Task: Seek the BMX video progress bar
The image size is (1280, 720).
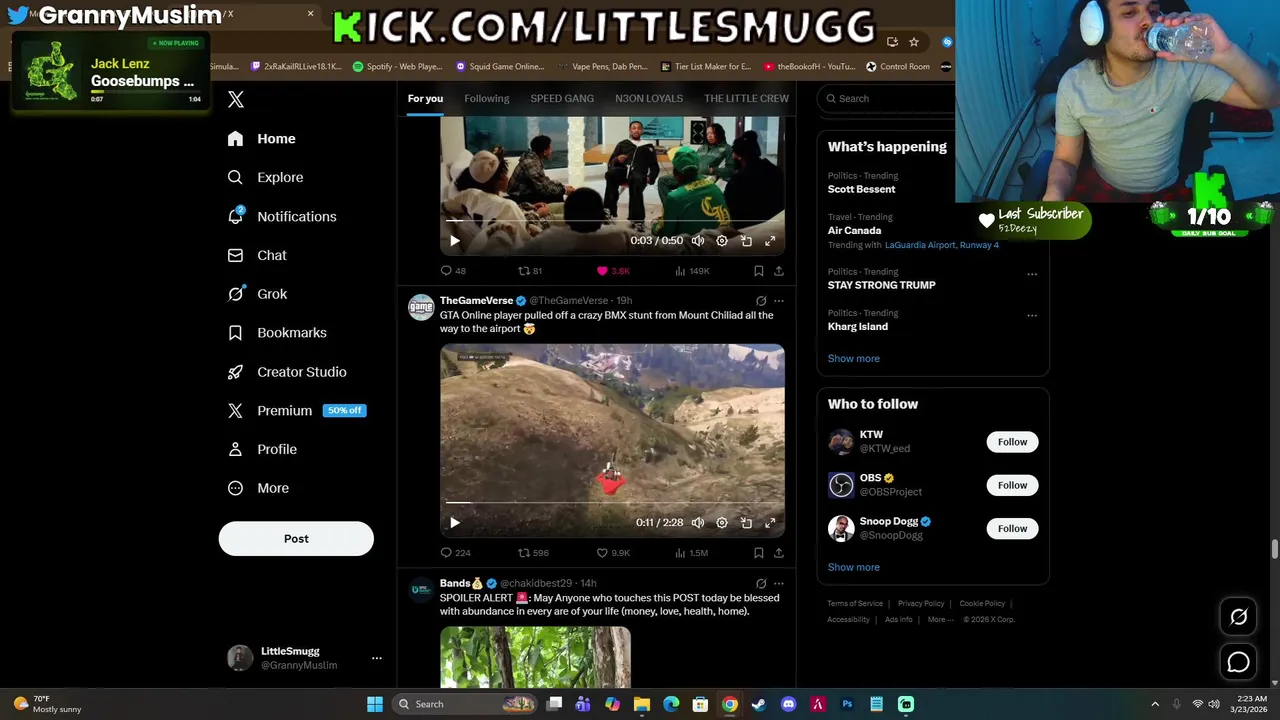Action: point(613,503)
